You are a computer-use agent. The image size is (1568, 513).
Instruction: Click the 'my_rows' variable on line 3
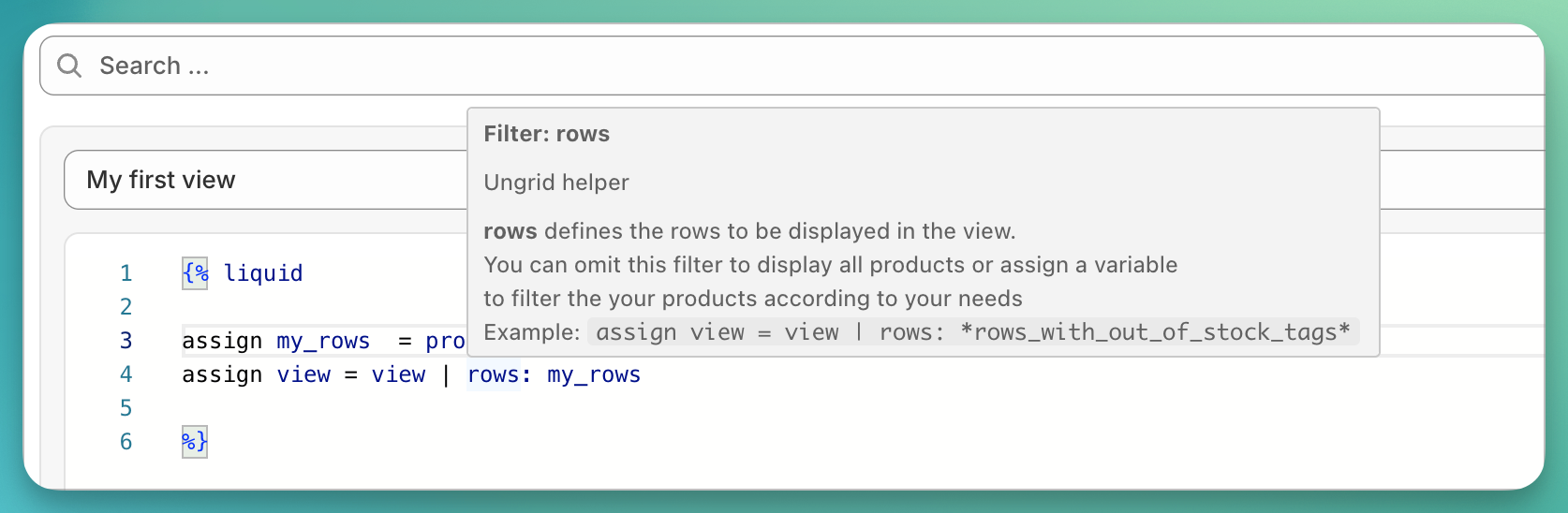[323, 341]
